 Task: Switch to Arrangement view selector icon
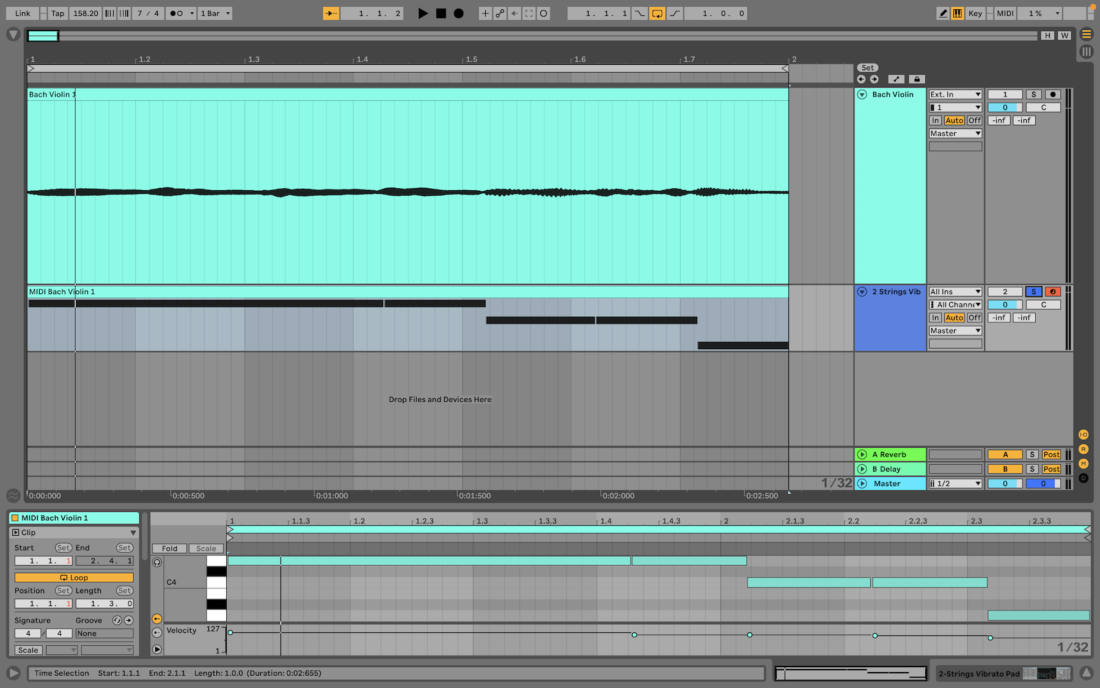pos(1086,34)
